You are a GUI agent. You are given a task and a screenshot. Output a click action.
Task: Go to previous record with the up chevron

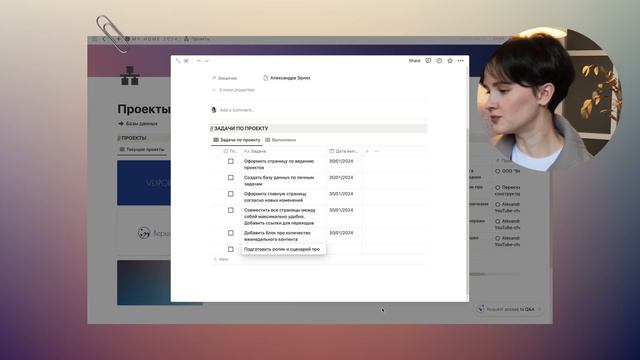tap(199, 61)
